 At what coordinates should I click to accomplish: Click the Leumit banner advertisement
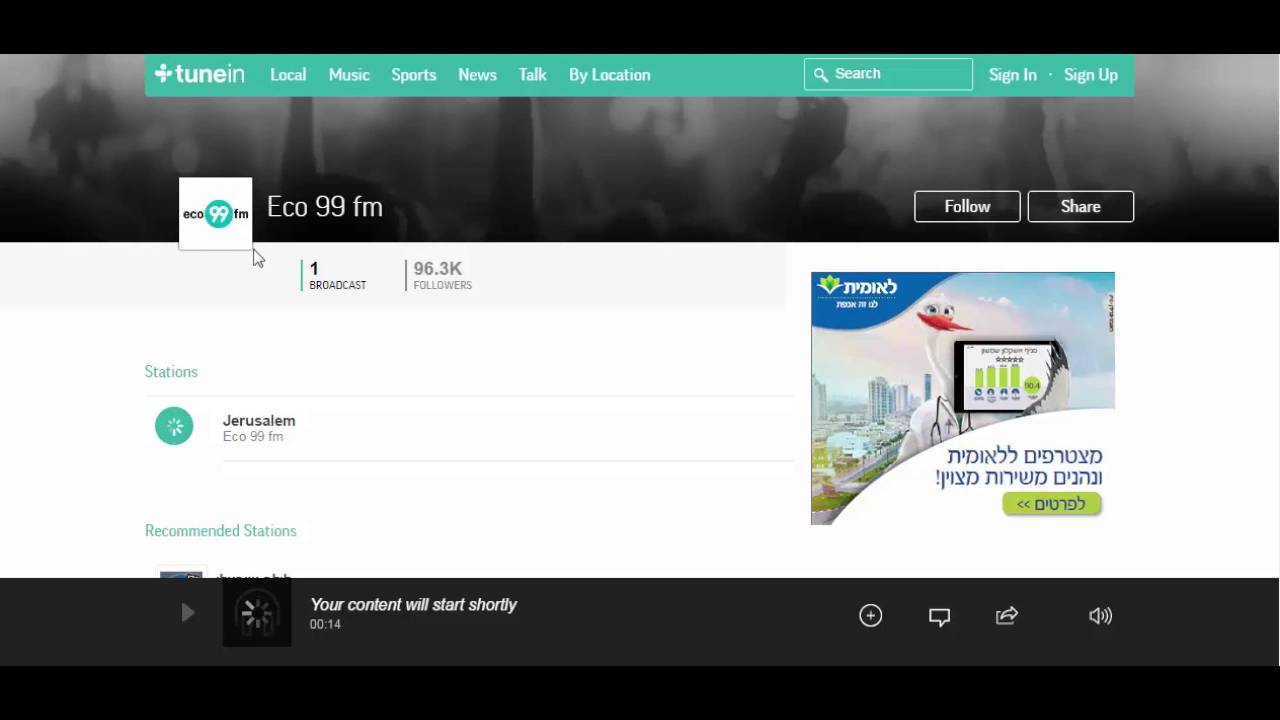[x=963, y=398]
